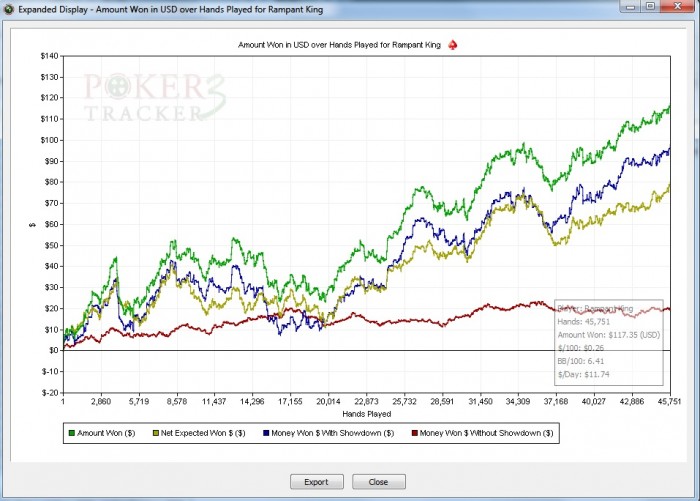Click the 2,860 x-axis tick label

(x=101, y=401)
